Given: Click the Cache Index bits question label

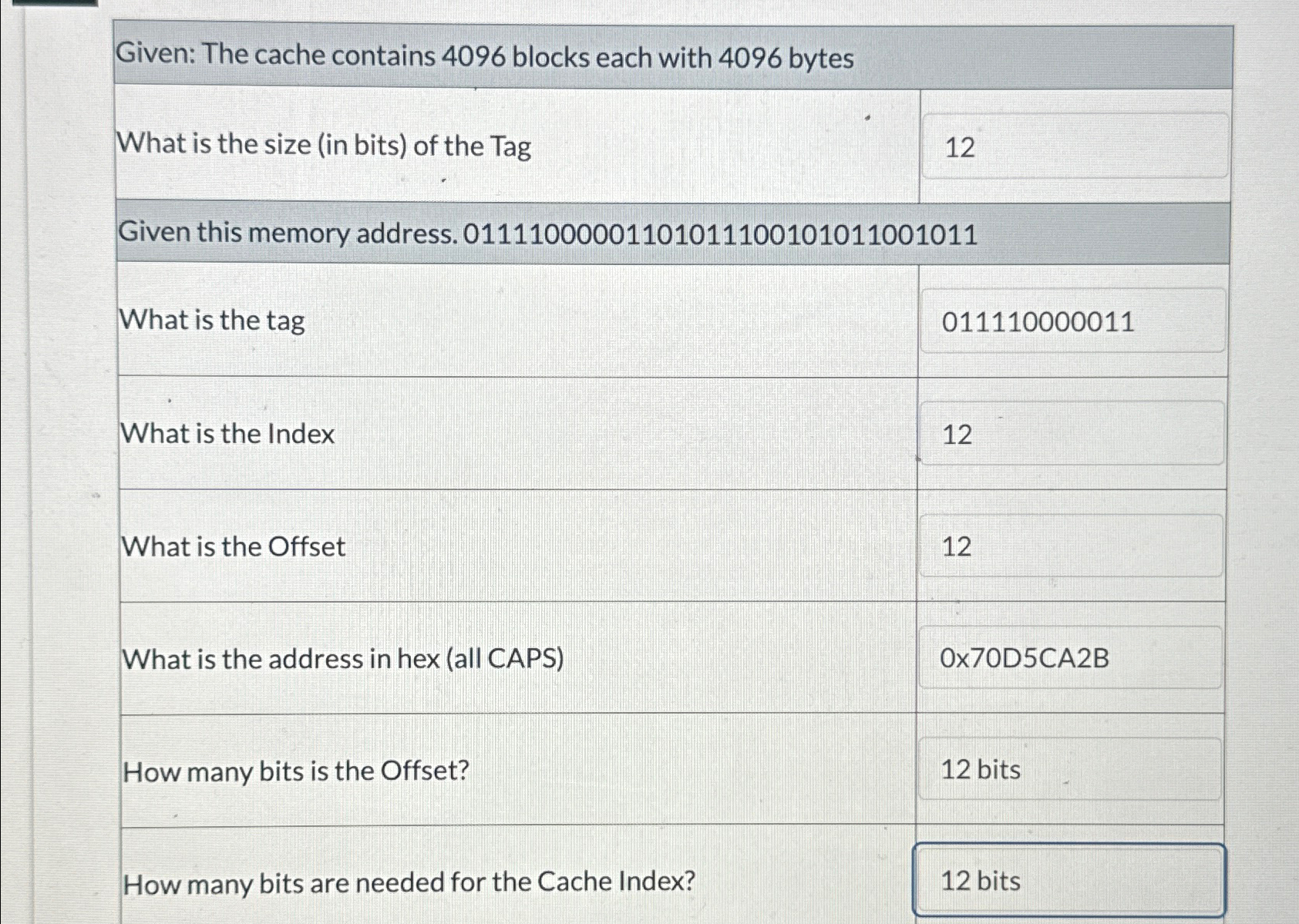Looking at the screenshot, I should [x=409, y=882].
